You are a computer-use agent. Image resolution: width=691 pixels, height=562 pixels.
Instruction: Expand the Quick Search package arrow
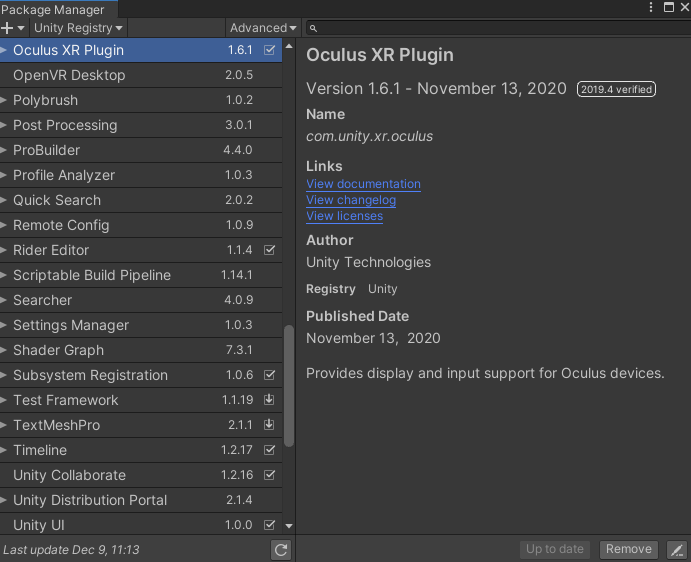tap(4, 200)
